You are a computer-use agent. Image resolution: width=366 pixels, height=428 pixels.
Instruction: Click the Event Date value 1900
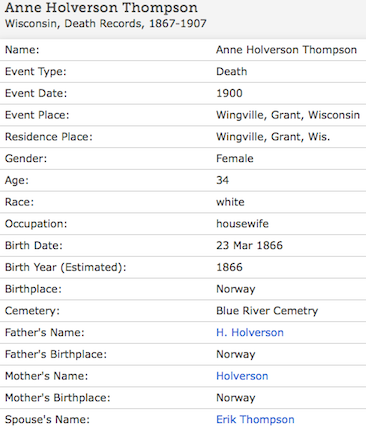(229, 93)
